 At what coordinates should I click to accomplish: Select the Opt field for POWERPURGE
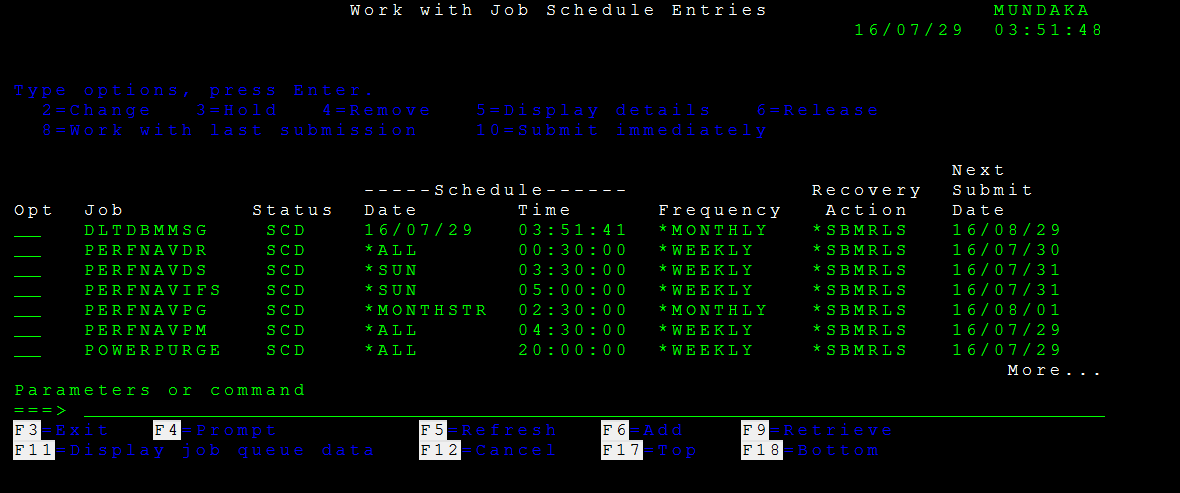pos(28,351)
